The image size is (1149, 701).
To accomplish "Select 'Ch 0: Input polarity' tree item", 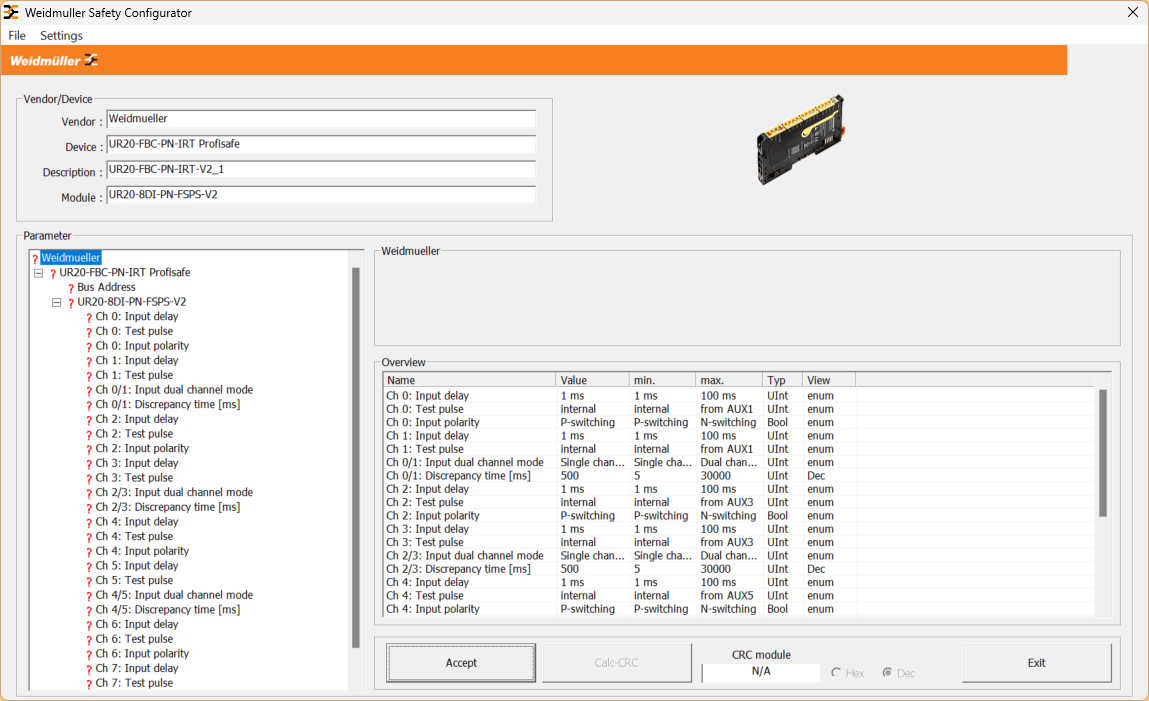I will click(x=142, y=346).
